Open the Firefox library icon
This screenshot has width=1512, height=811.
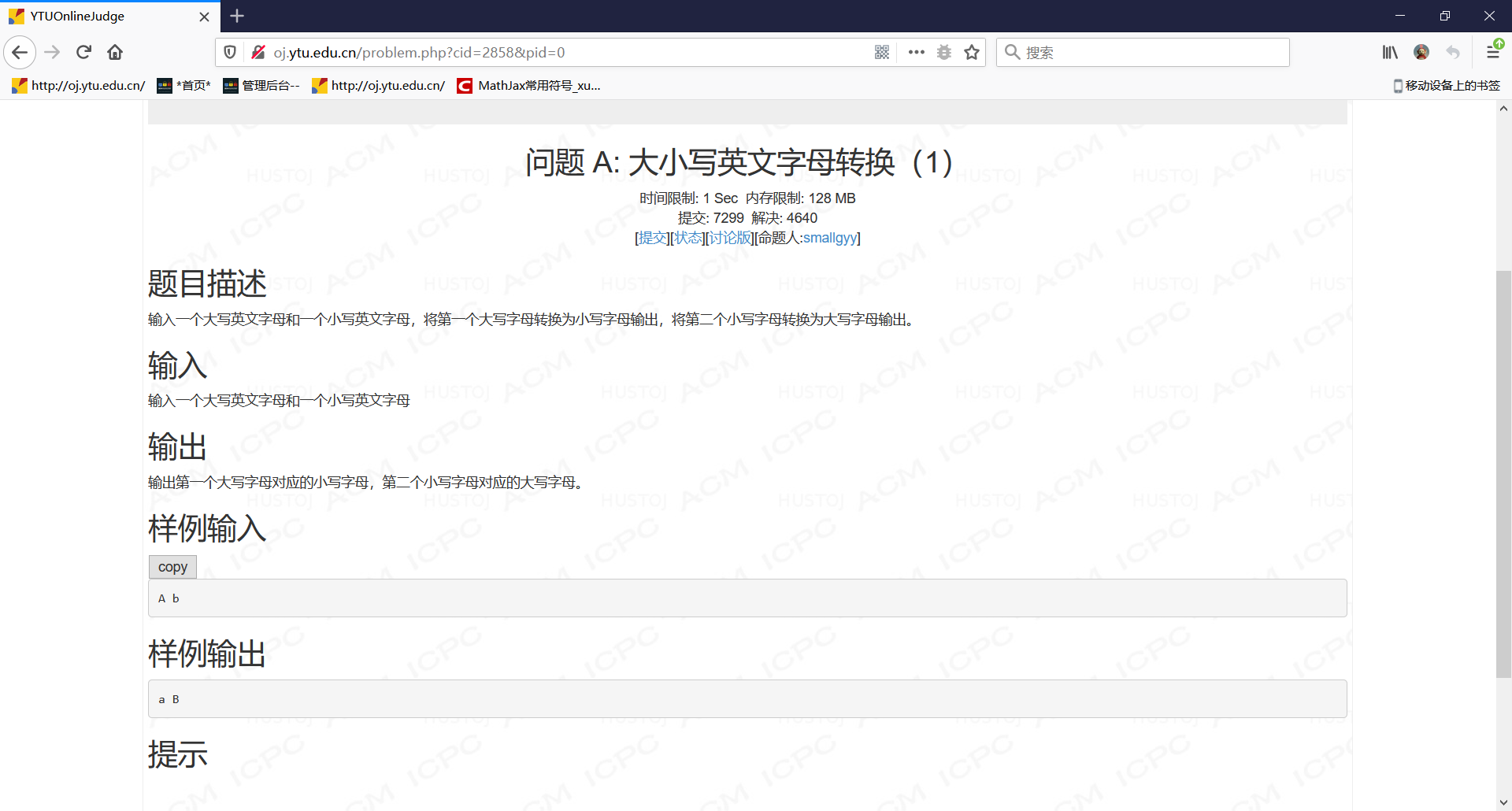click(1390, 53)
